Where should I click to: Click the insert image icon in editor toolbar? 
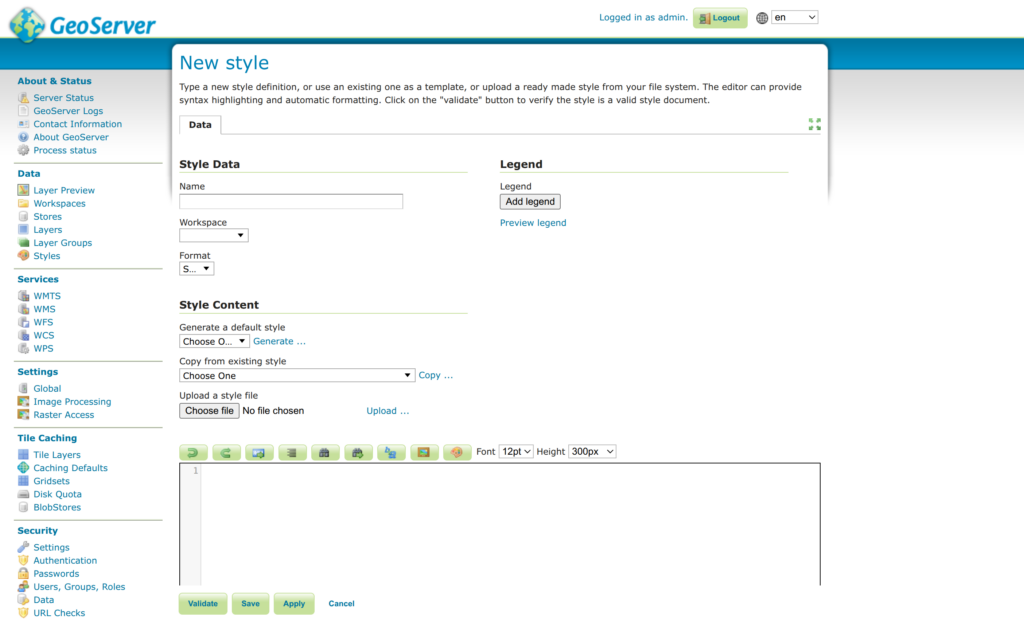(x=424, y=453)
